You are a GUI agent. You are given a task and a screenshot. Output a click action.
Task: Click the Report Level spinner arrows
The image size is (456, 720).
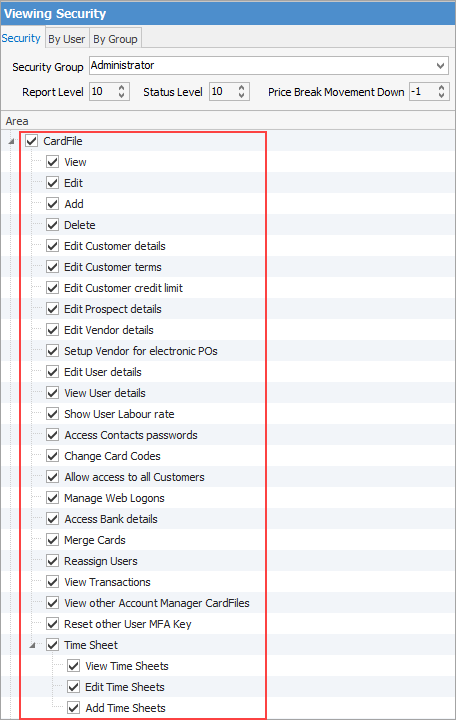(x=122, y=91)
